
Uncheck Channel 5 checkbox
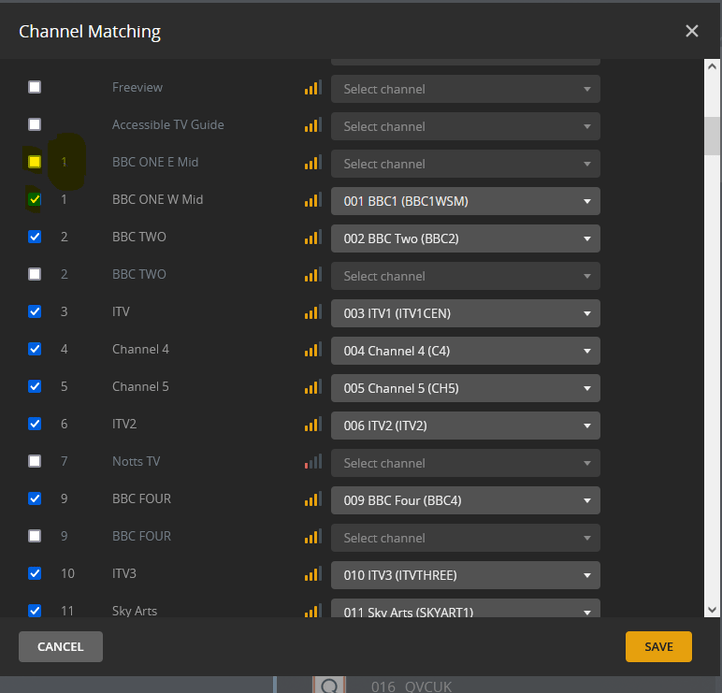[35, 386]
